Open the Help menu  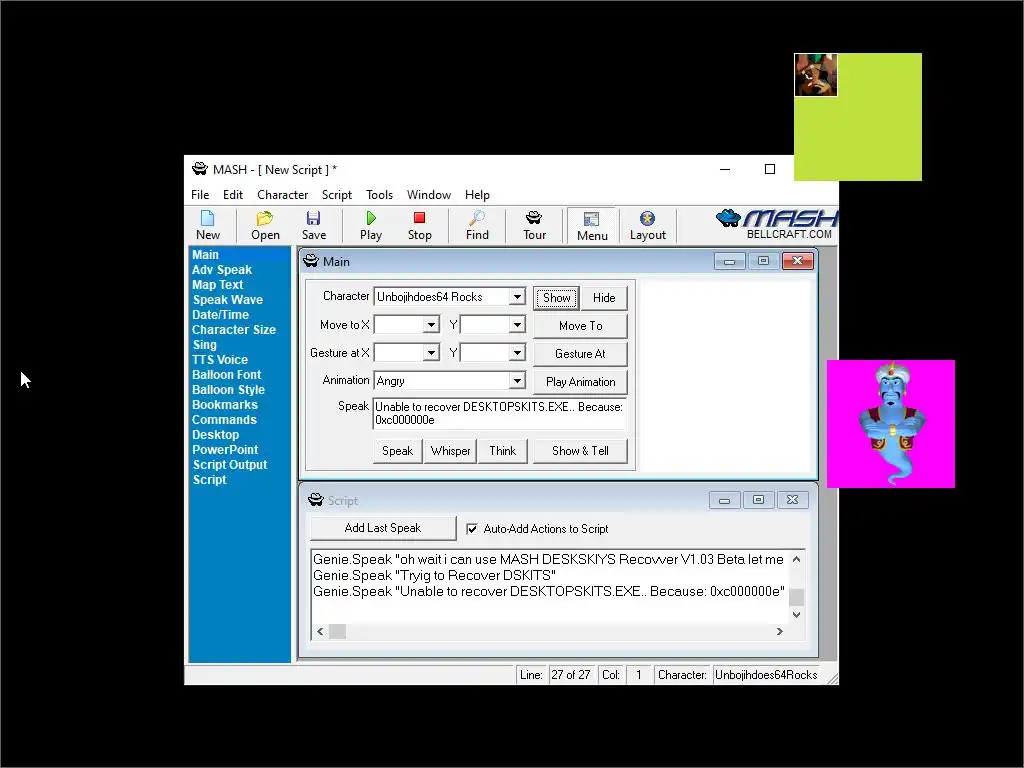coord(477,195)
